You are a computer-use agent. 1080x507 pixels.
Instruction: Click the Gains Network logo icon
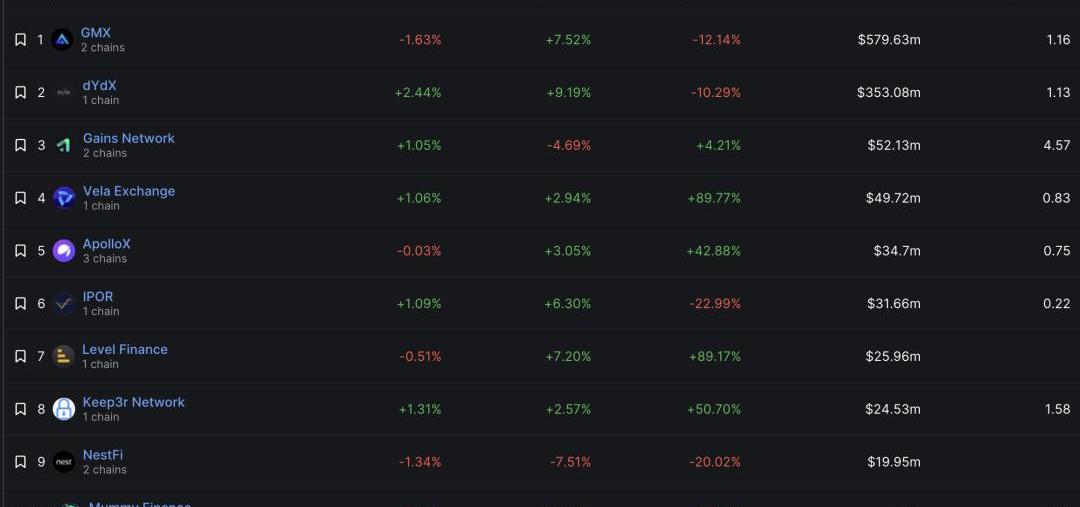[64, 145]
